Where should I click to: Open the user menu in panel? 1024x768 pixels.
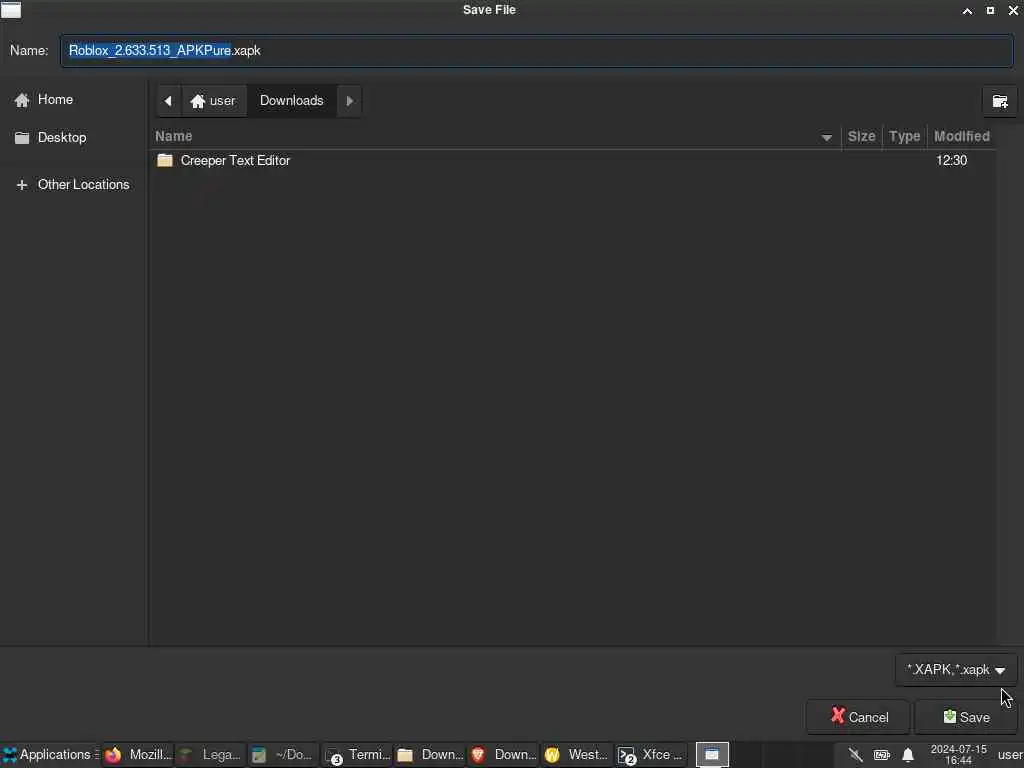point(1009,754)
